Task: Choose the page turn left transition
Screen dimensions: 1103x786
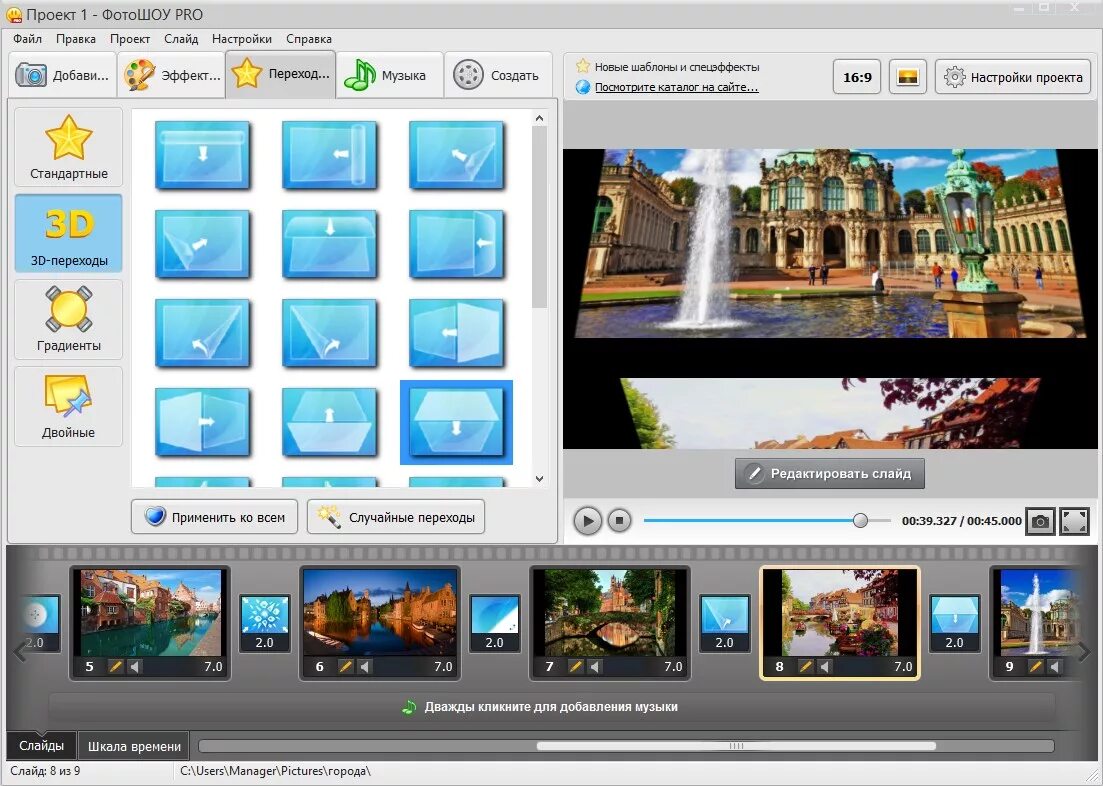Action: pyautogui.click(x=457, y=244)
